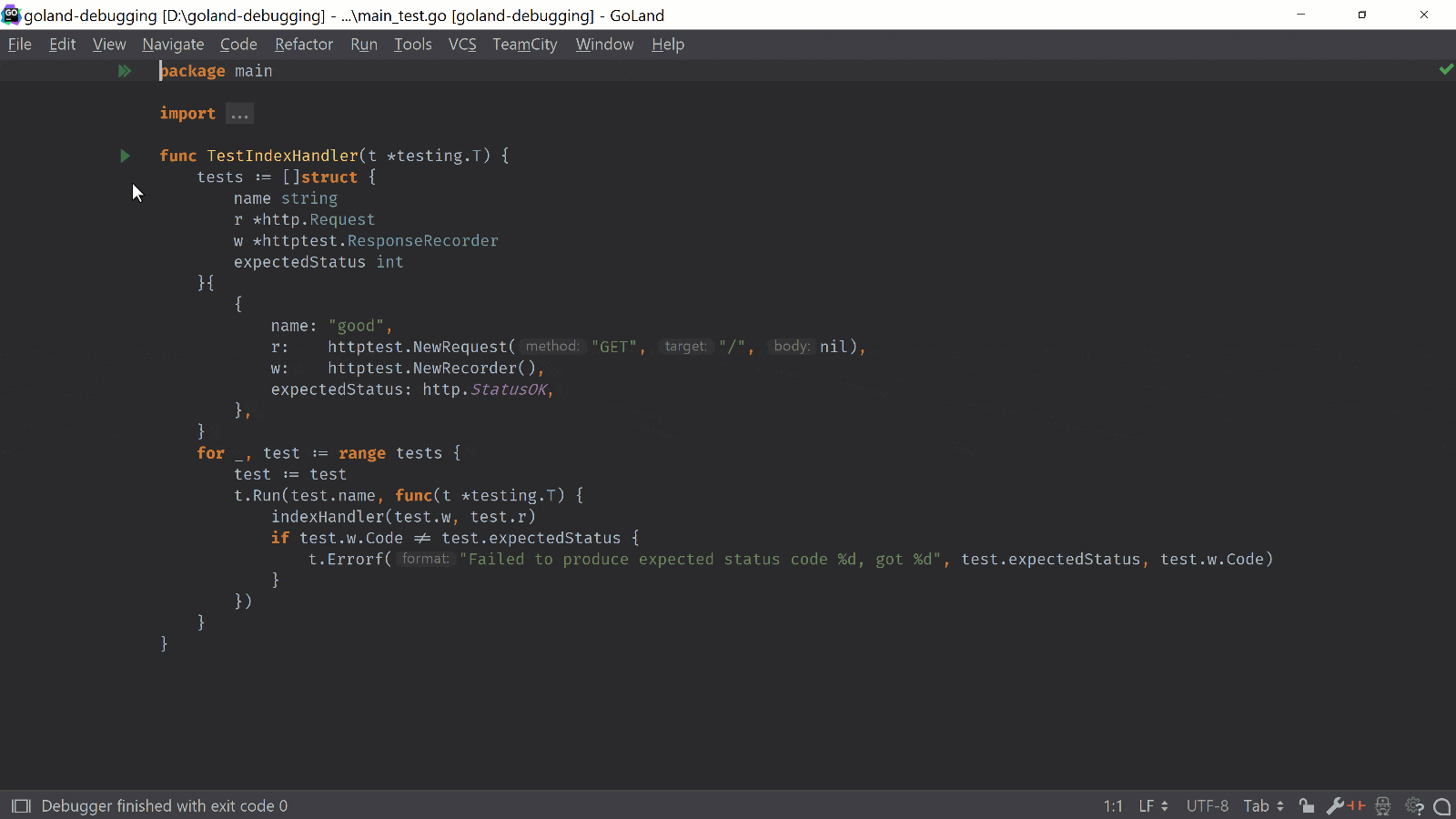
Task: Open the Tools menu
Action: click(x=413, y=45)
